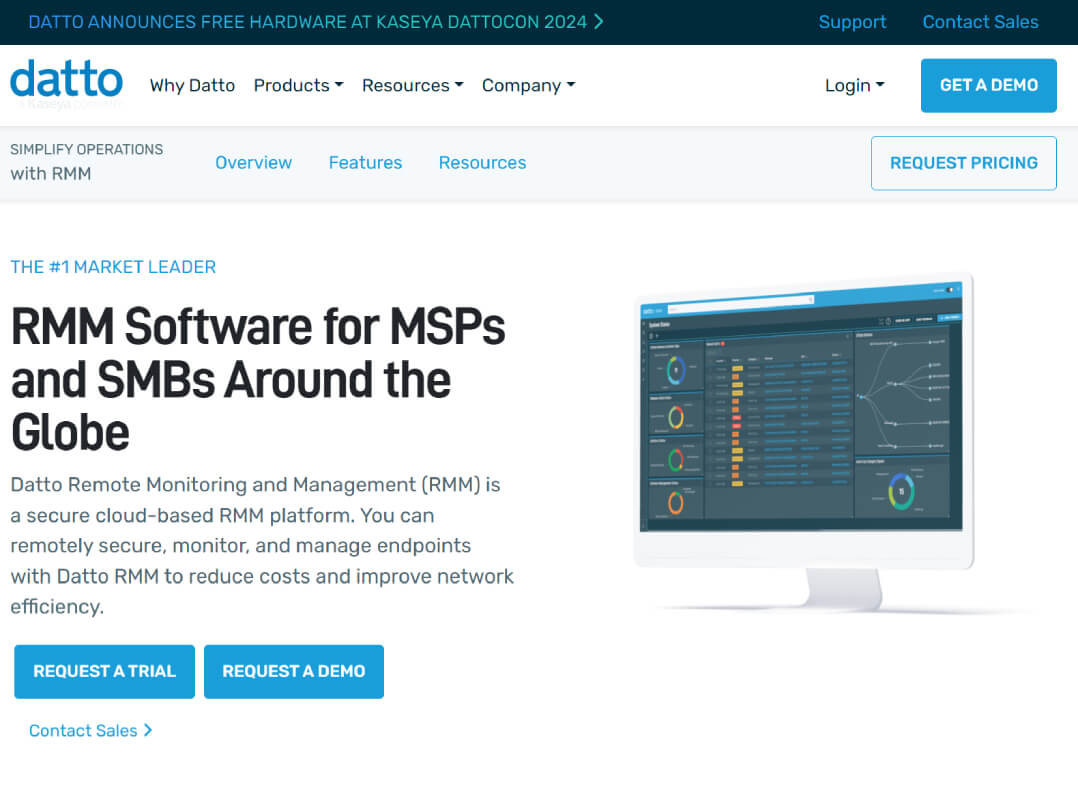Image resolution: width=1078 pixels, height=800 pixels.
Task: Click the arrow next to lower Contact Sales
Action: tap(147, 730)
